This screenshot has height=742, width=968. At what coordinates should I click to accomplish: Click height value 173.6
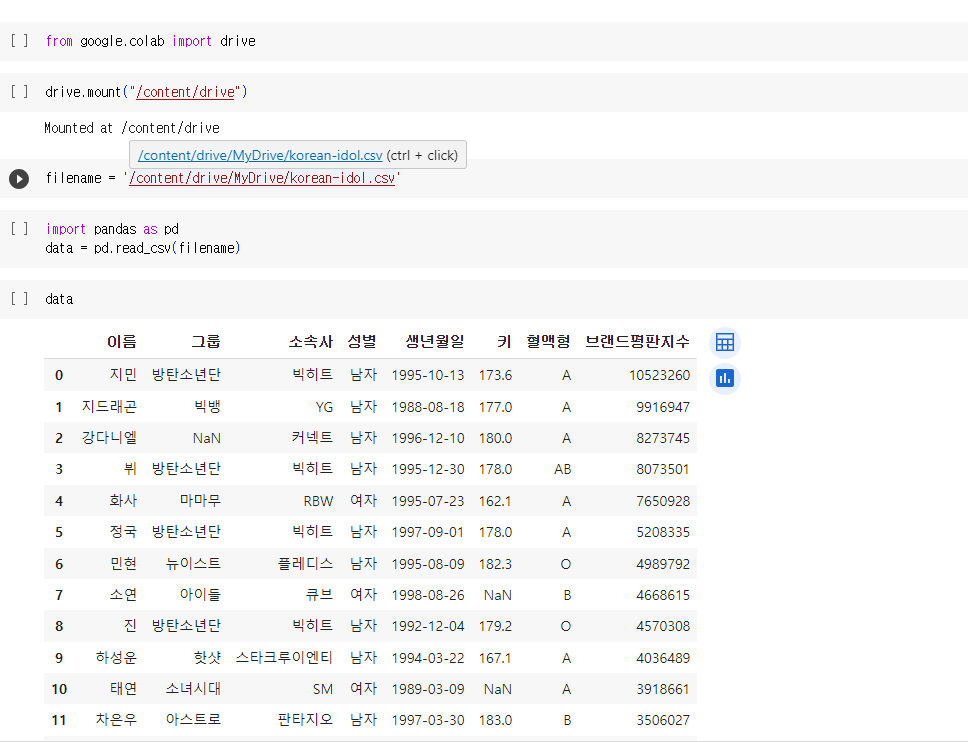pyautogui.click(x=495, y=375)
